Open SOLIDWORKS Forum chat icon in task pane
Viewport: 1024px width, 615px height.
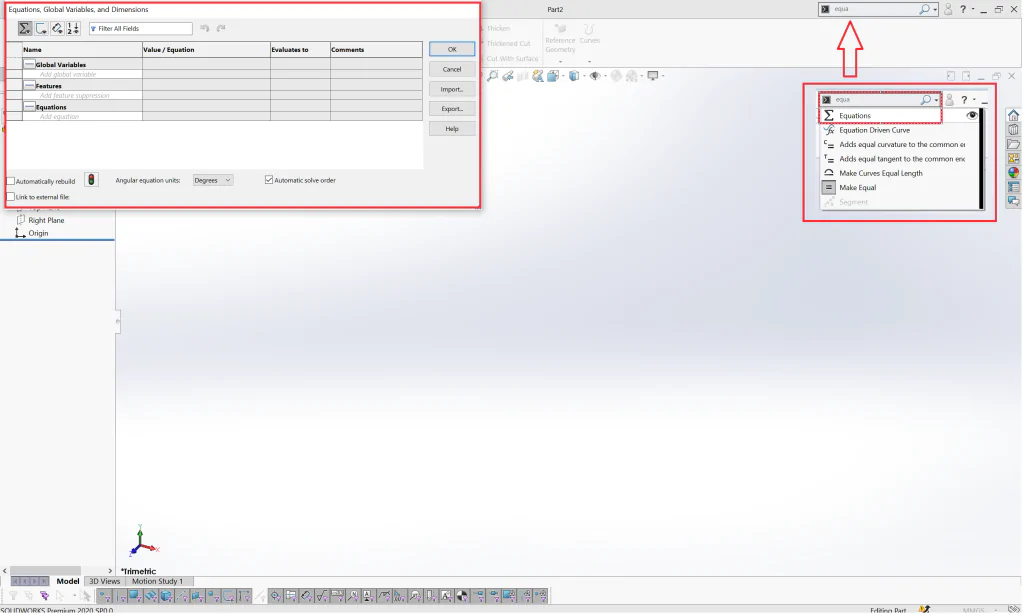[x=1014, y=202]
